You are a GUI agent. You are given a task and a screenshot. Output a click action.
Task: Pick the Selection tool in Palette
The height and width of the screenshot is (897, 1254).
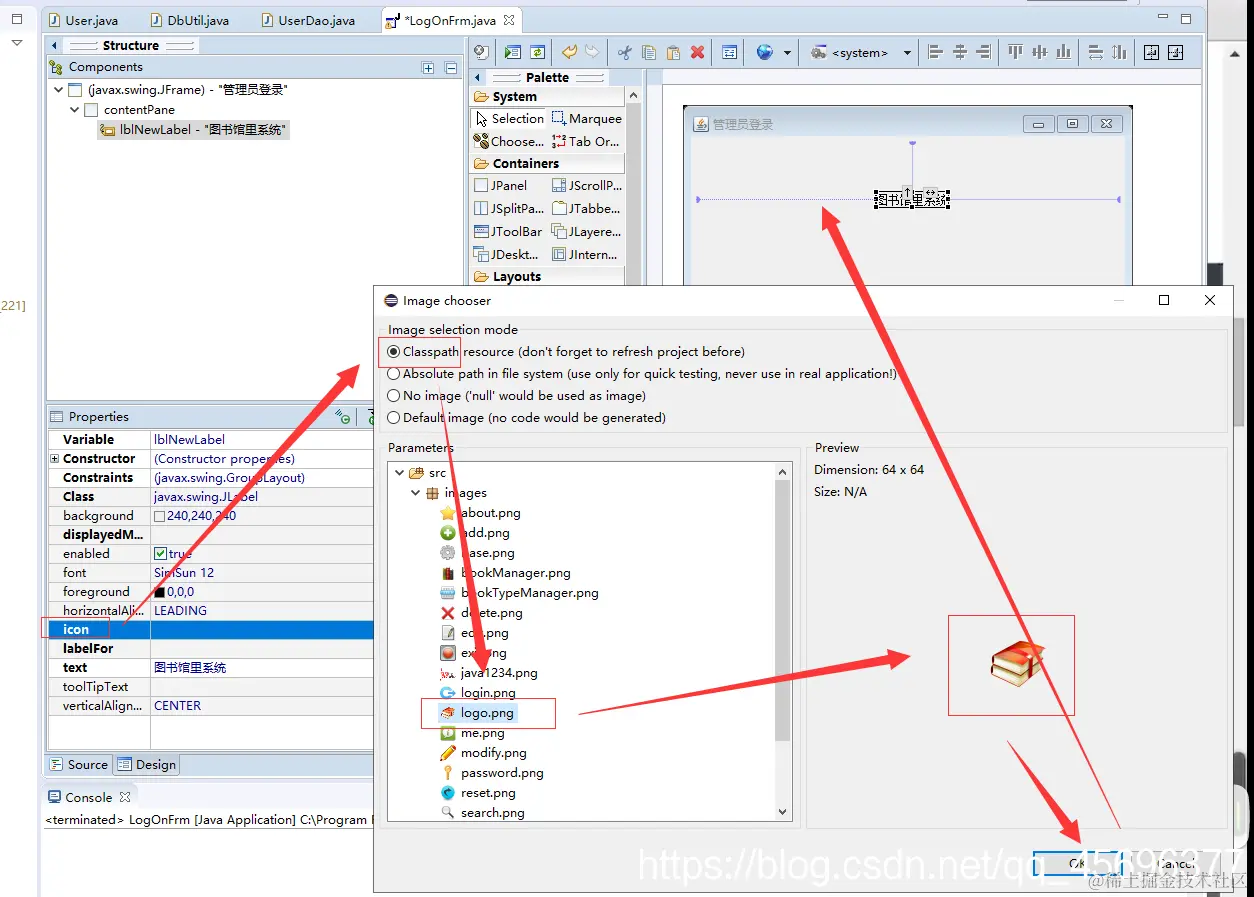tap(510, 118)
